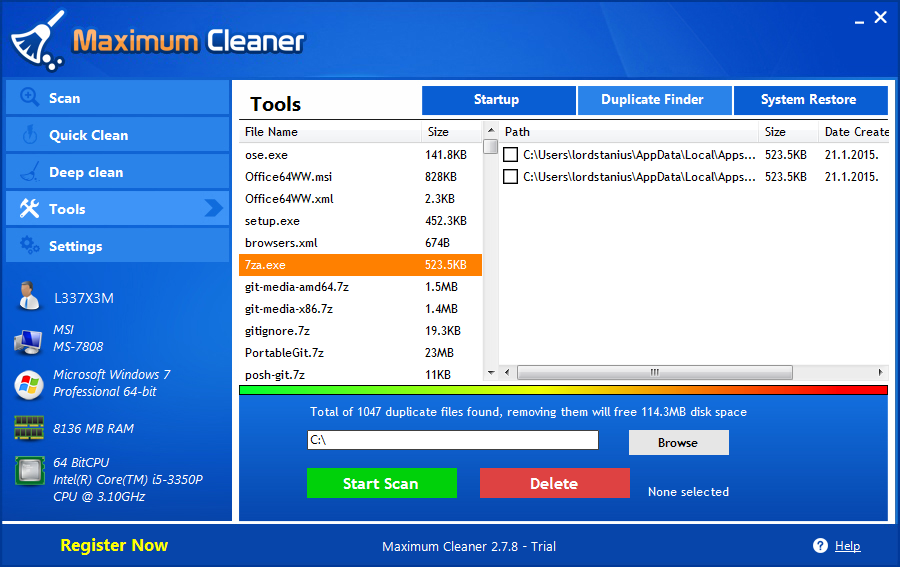Open the Scan section
This screenshot has width=900, height=567.
coord(118,98)
